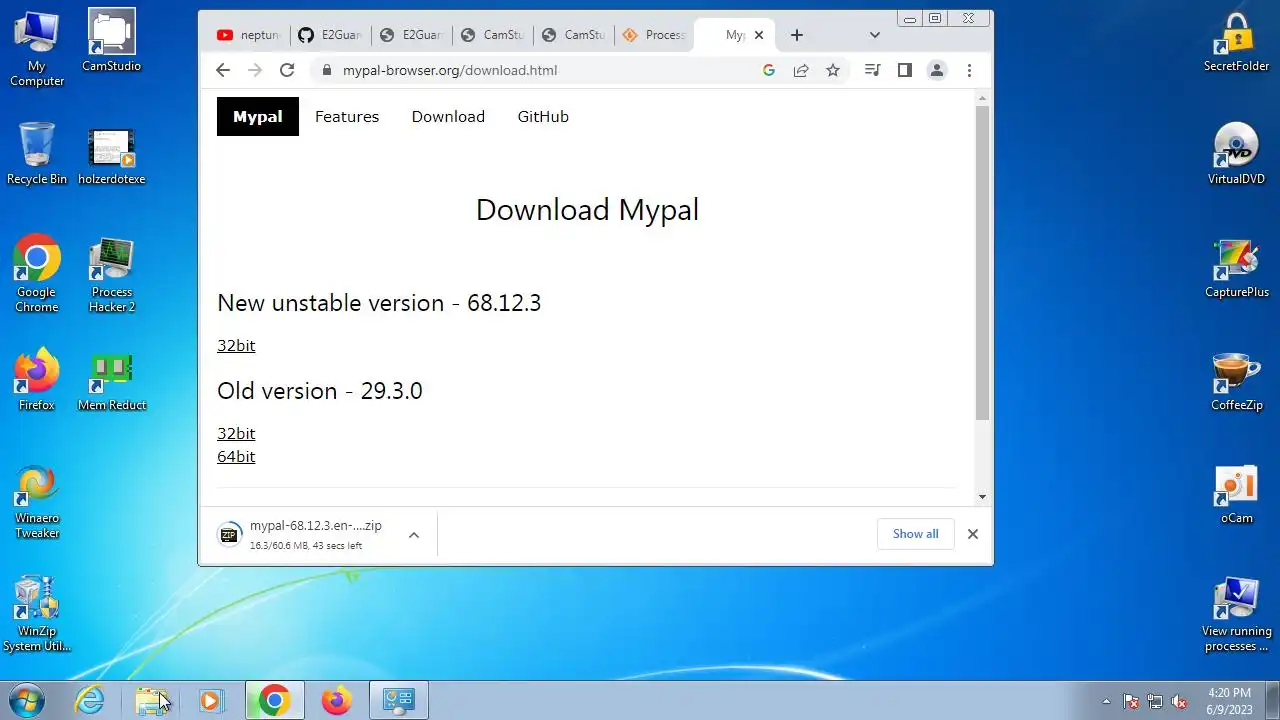Expand download item options chevron

(x=413, y=535)
